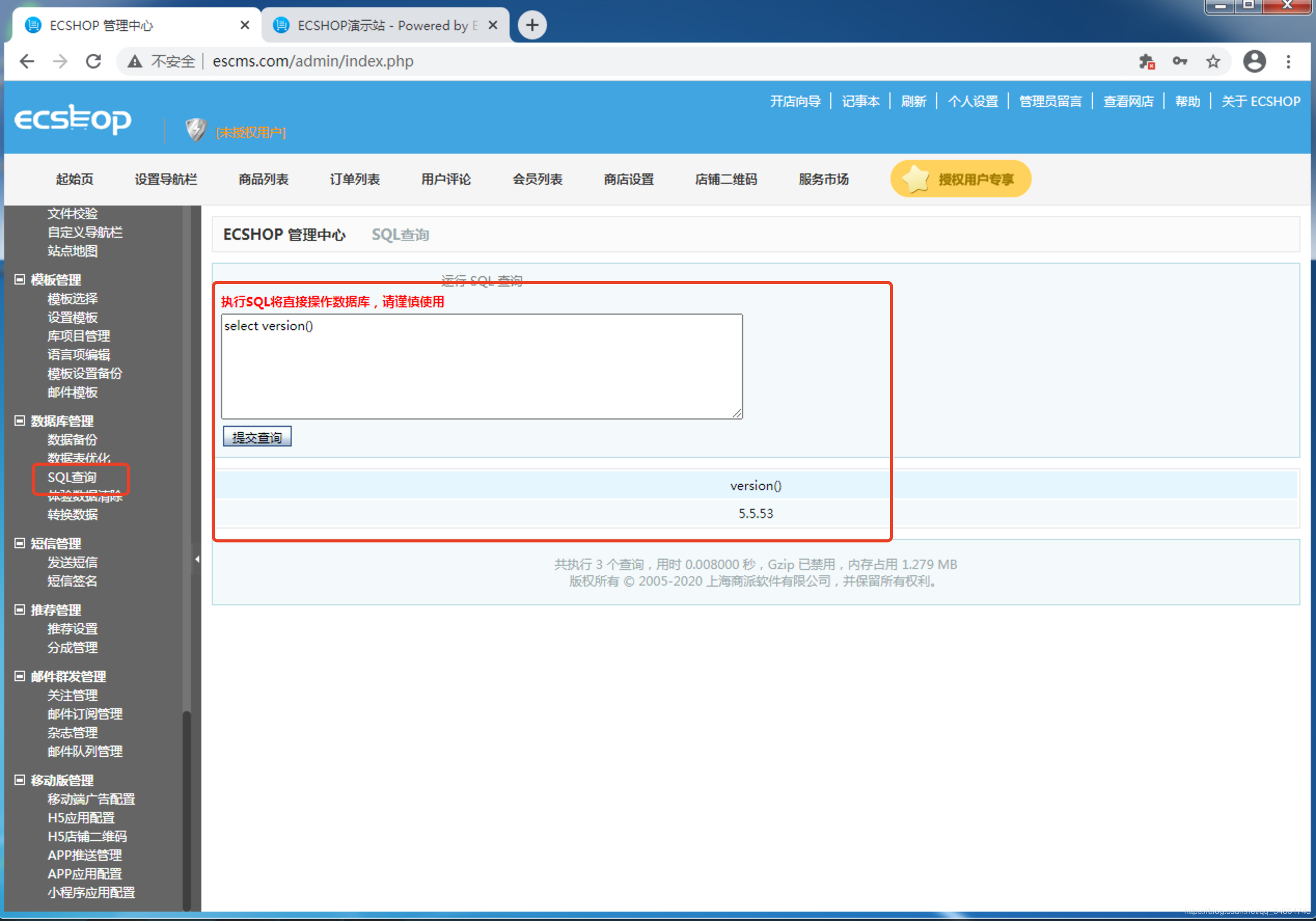The image size is (1316, 921).
Task: Open the extensions puzzle icon
Action: coord(1147,61)
